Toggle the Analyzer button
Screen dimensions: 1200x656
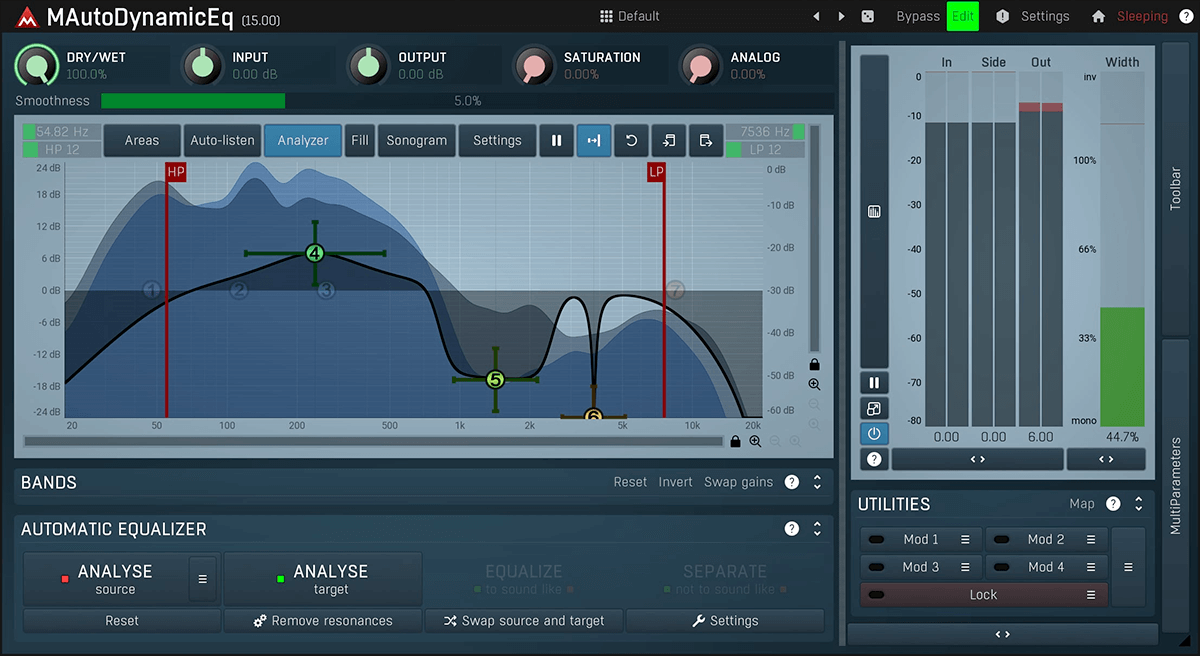coord(303,141)
